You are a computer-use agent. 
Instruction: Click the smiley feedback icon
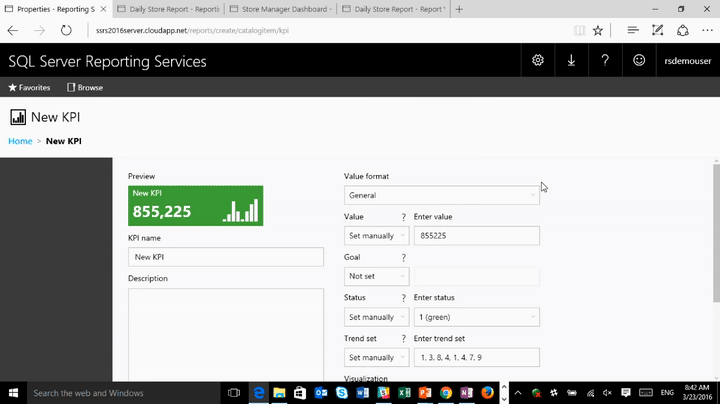(x=639, y=60)
